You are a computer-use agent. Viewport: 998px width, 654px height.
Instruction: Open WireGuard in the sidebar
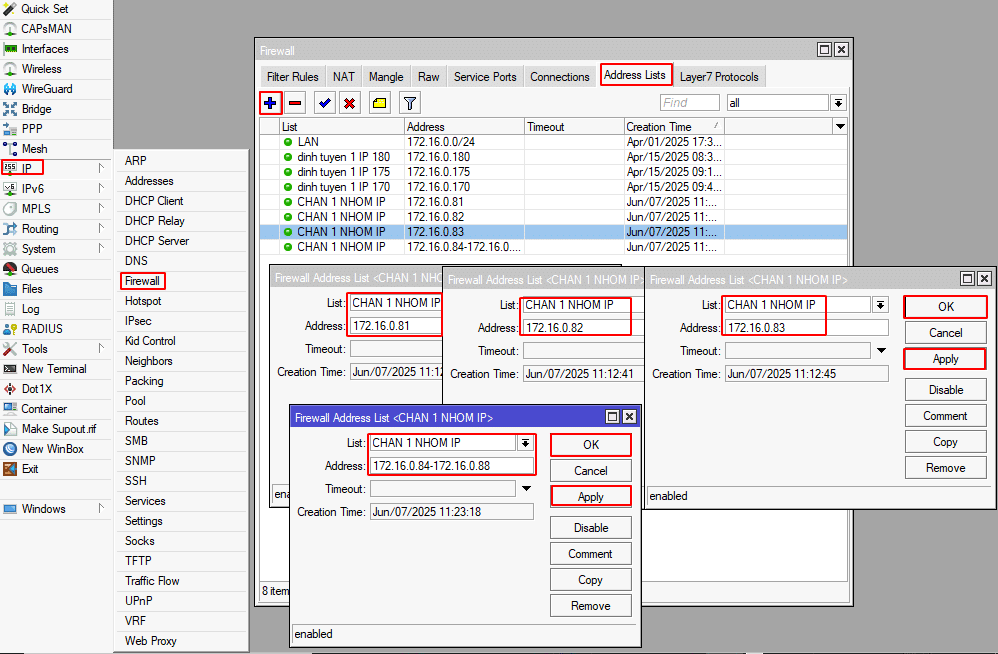pos(56,89)
